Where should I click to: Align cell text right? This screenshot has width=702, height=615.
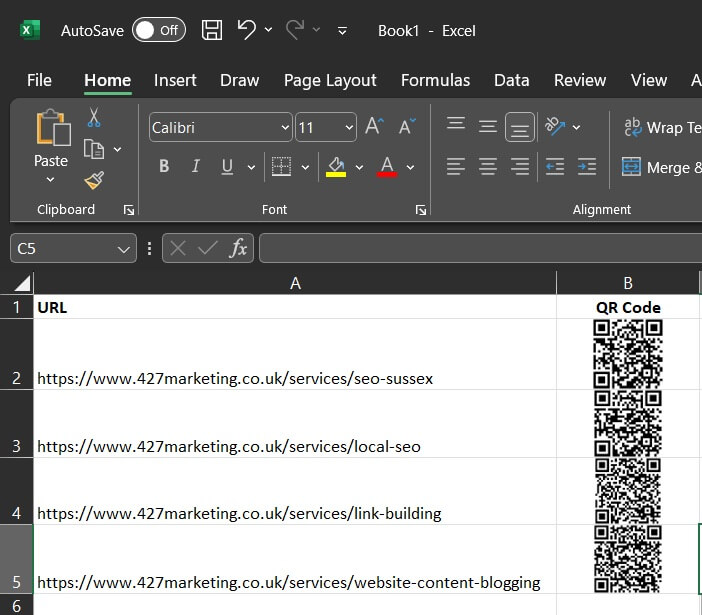tap(519, 167)
